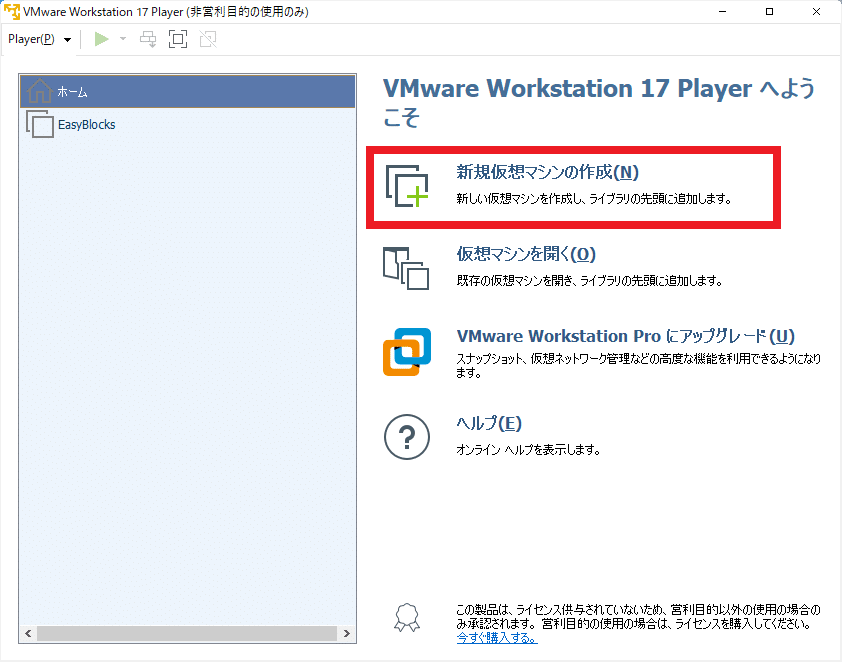This screenshot has width=842, height=662.
Task: Close the VMware Player window
Action: tap(816, 11)
